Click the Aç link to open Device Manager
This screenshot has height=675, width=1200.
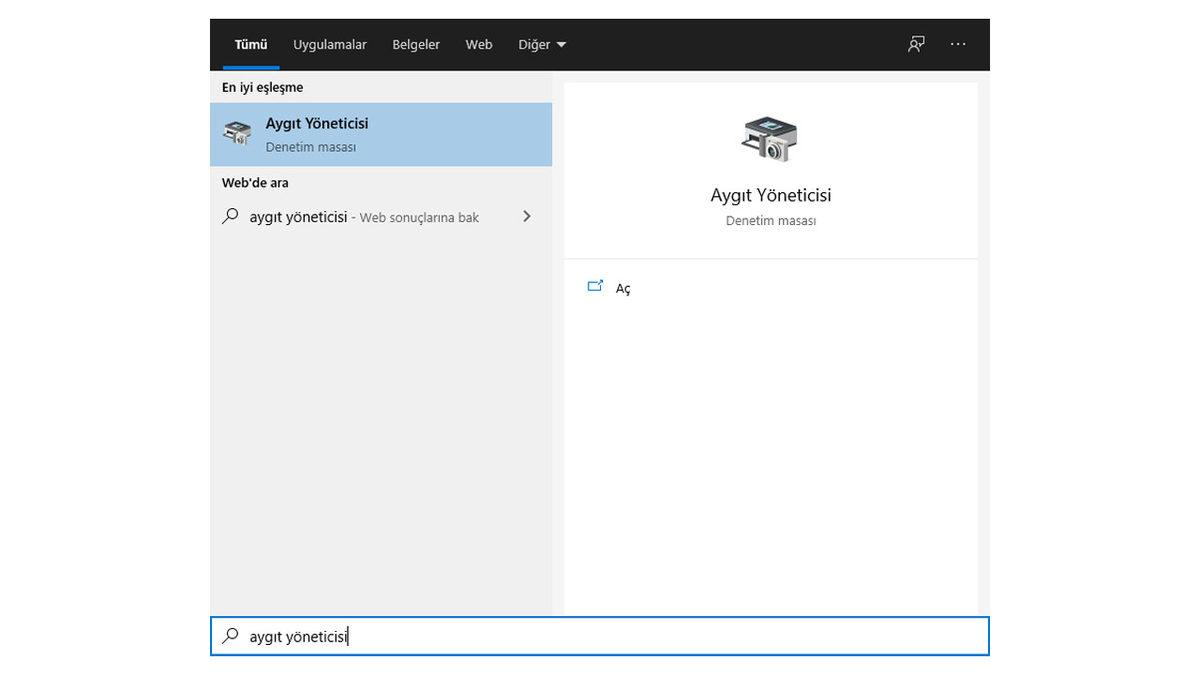point(623,288)
